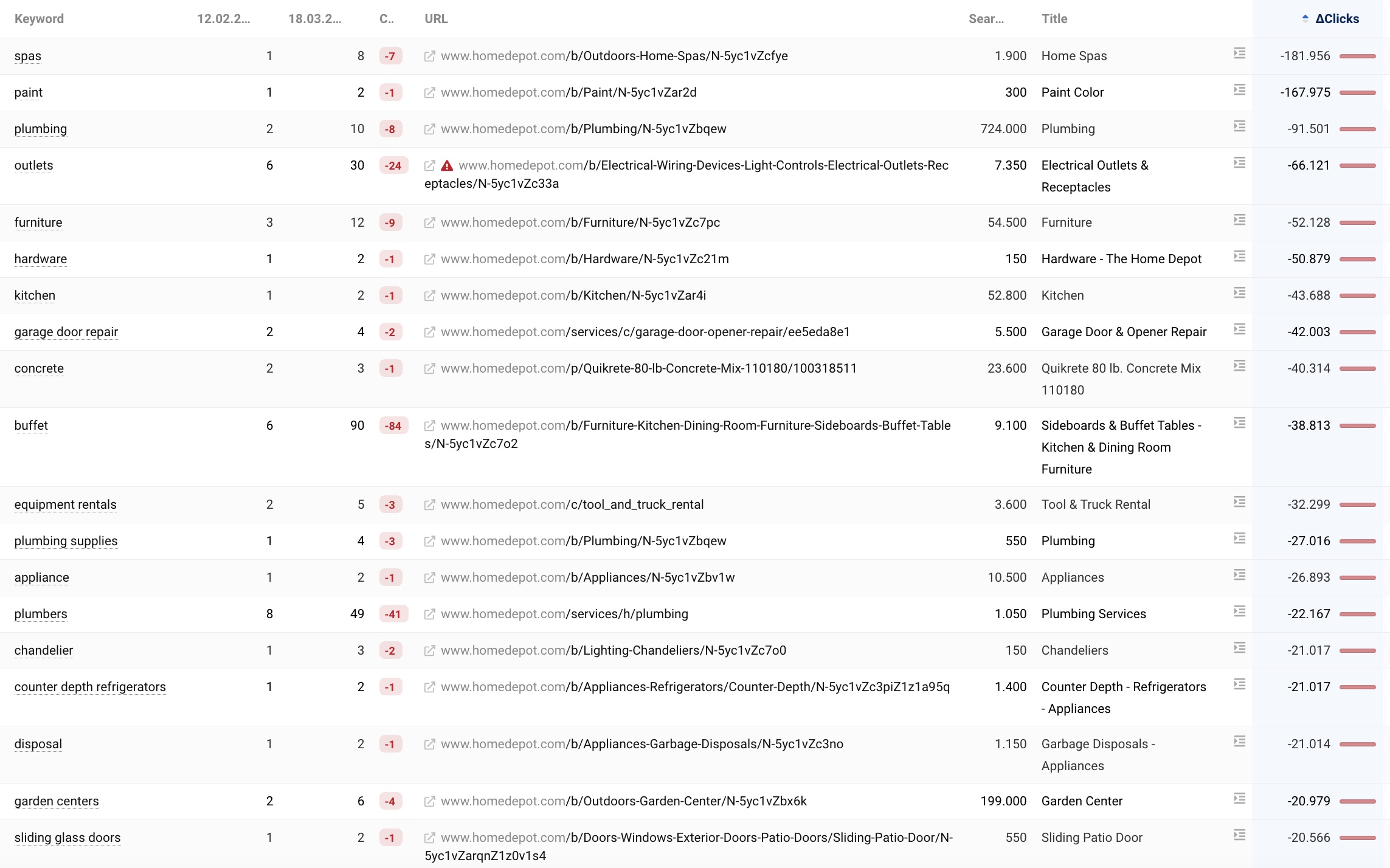Open external link icon for paint URL

click(x=429, y=92)
